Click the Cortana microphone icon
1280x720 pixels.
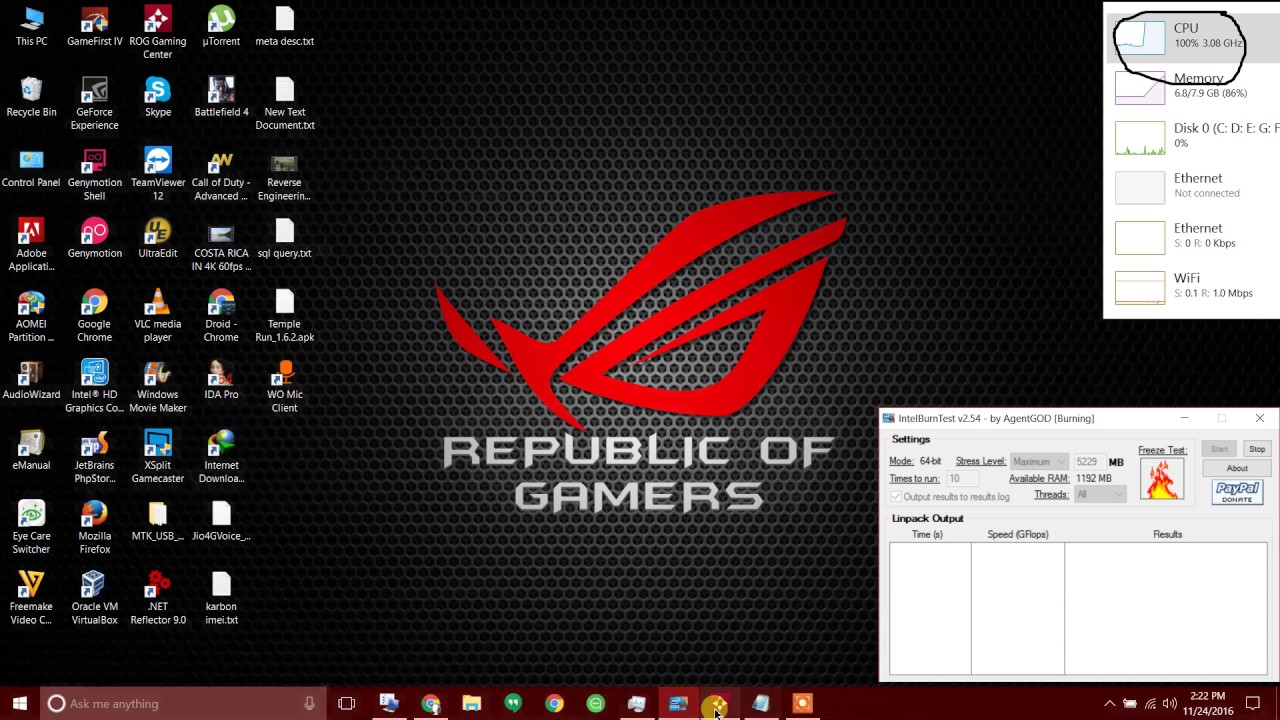(309, 703)
